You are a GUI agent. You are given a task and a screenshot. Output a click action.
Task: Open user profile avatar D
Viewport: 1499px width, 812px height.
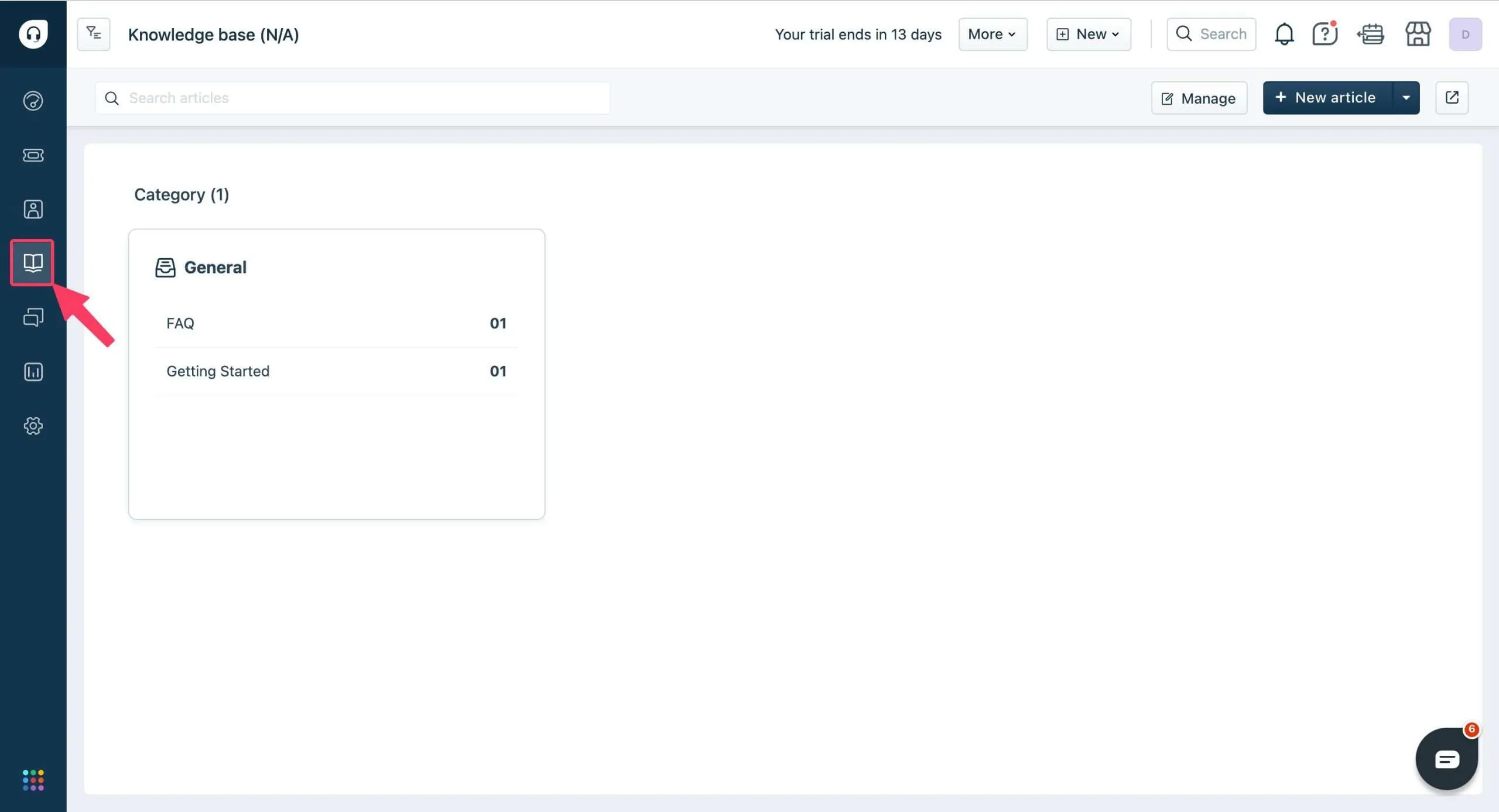point(1465,34)
